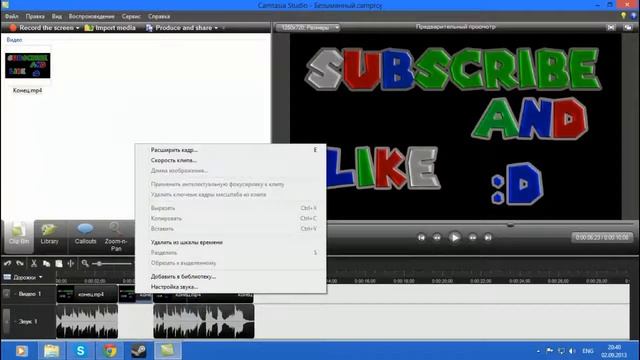Image resolution: width=640 pixels, height=360 pixels.
Task: Open media player from taskbar
Action: [x=22, y=351]
